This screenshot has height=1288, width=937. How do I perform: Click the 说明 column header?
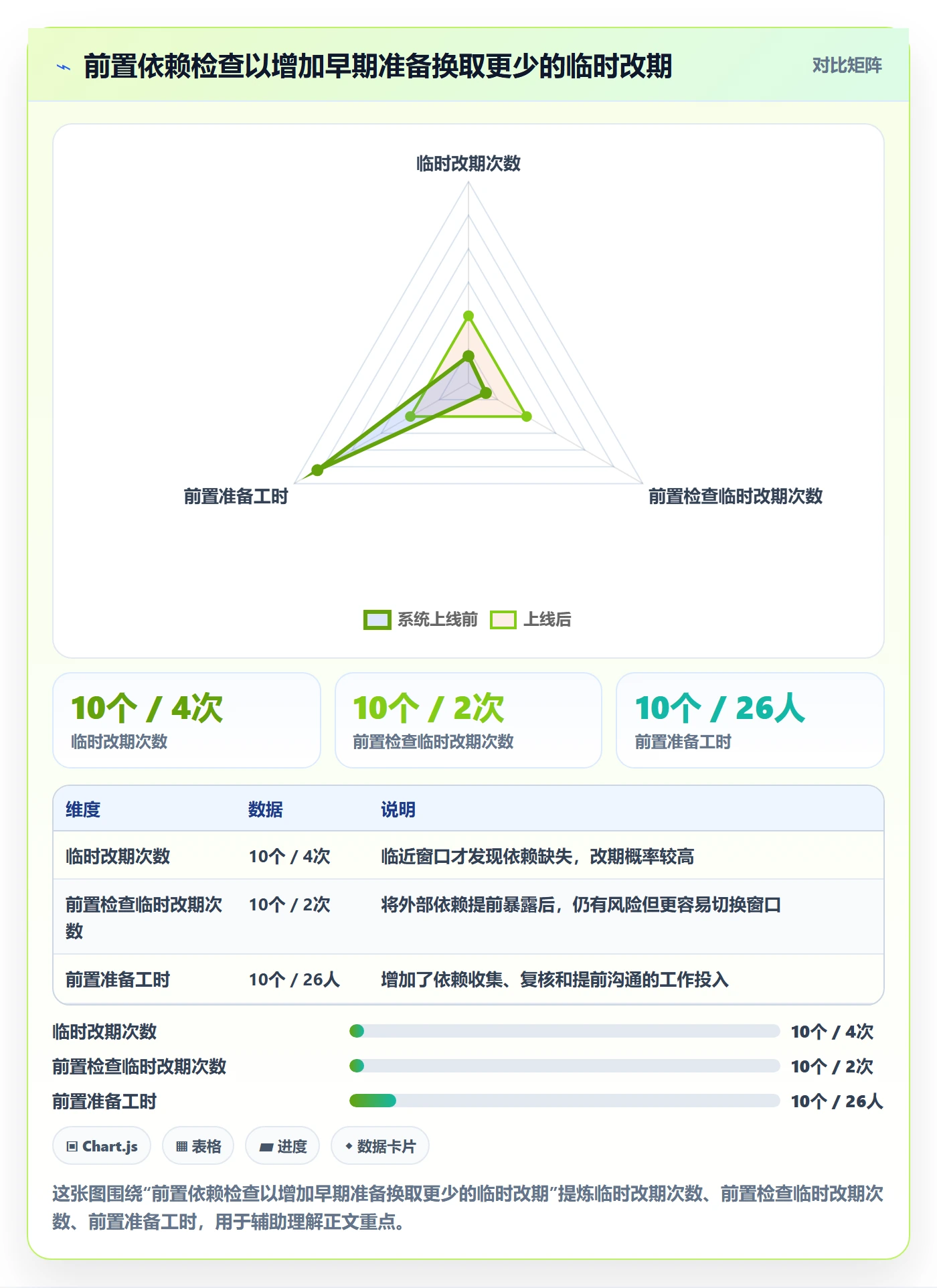pyautogui.click(x=398, y=809)
